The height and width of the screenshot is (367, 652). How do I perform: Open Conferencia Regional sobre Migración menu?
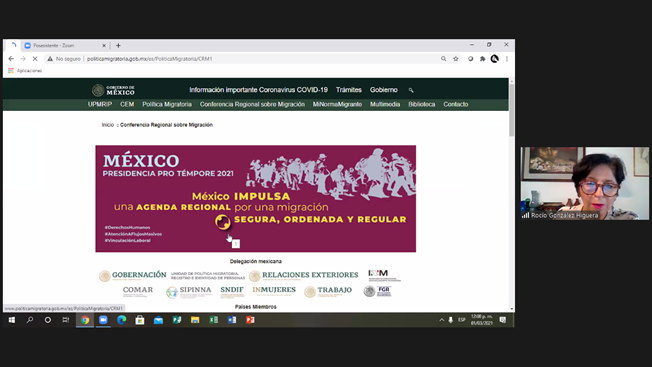pyautogui.click(x=252, y=104)
